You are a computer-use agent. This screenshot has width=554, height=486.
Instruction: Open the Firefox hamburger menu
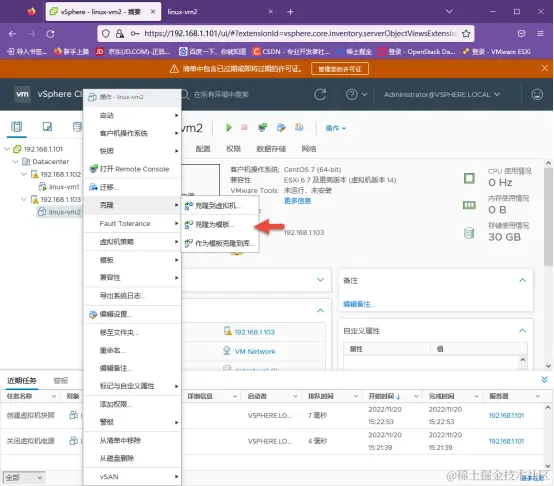(540, 34)
